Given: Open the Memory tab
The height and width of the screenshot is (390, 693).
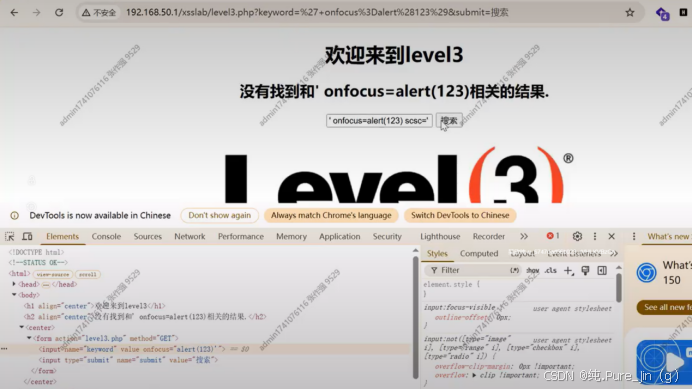Looking at the screenshot, I should tap(291, 237).
